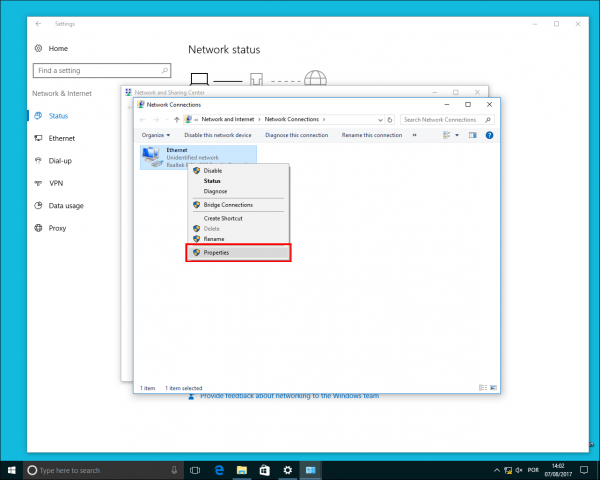Show hidden tray icons
Screen dimensions: 600x480
click(497, 470)
